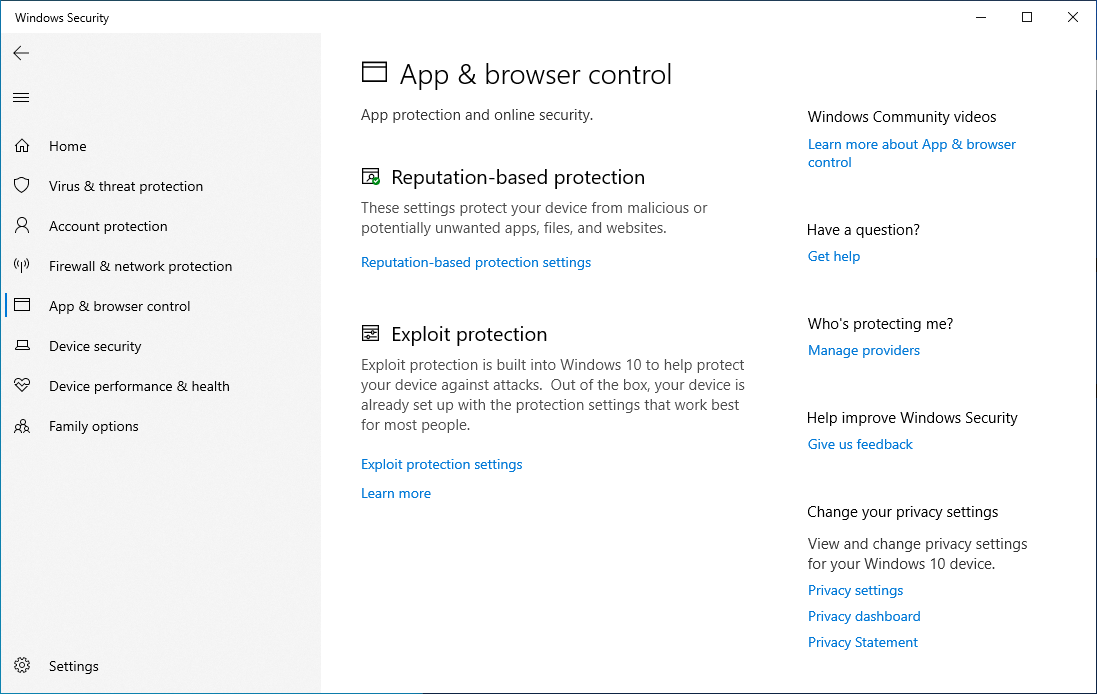Click the Exploit protection section icon
1097x694 pixels.
pos(370,334)
